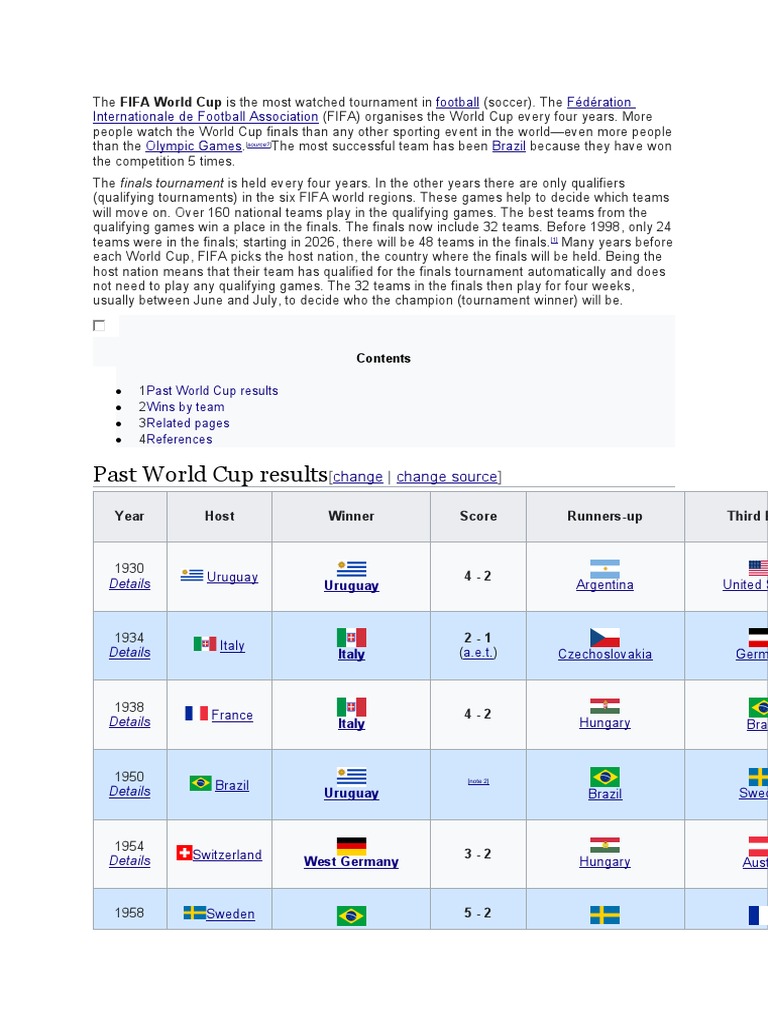
Task: Click change link beside section heading
Action: (x=358, y=477)
